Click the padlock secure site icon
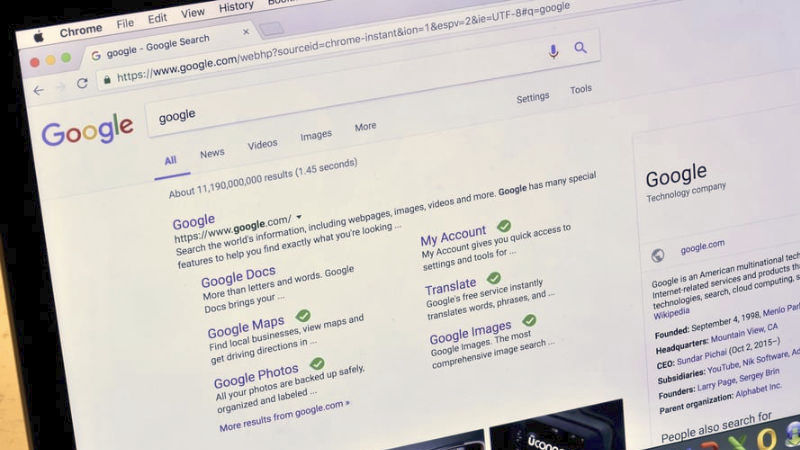This screenshot has height=450, width=800. (x=107, y=80)
